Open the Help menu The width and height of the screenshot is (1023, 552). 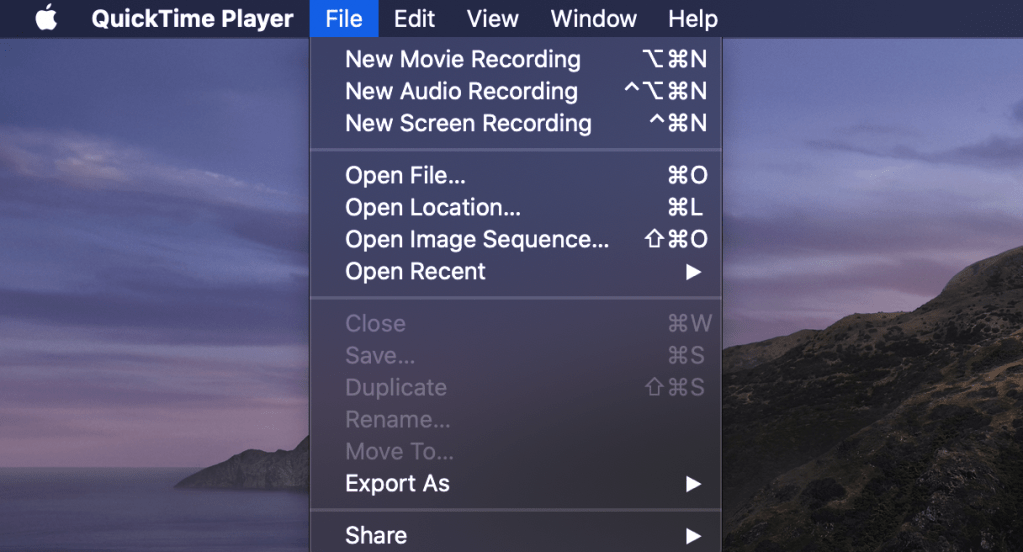692,19
